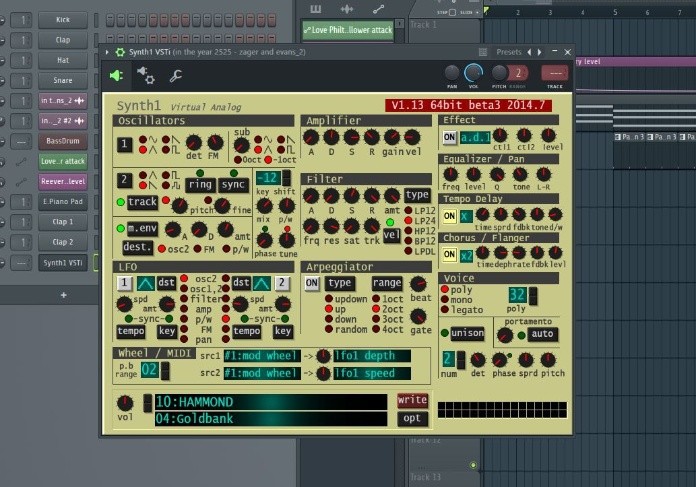Open the plugin wrapper settings gear icon
The width and height of the screenshot is (696, 487).
click(146, 75)
